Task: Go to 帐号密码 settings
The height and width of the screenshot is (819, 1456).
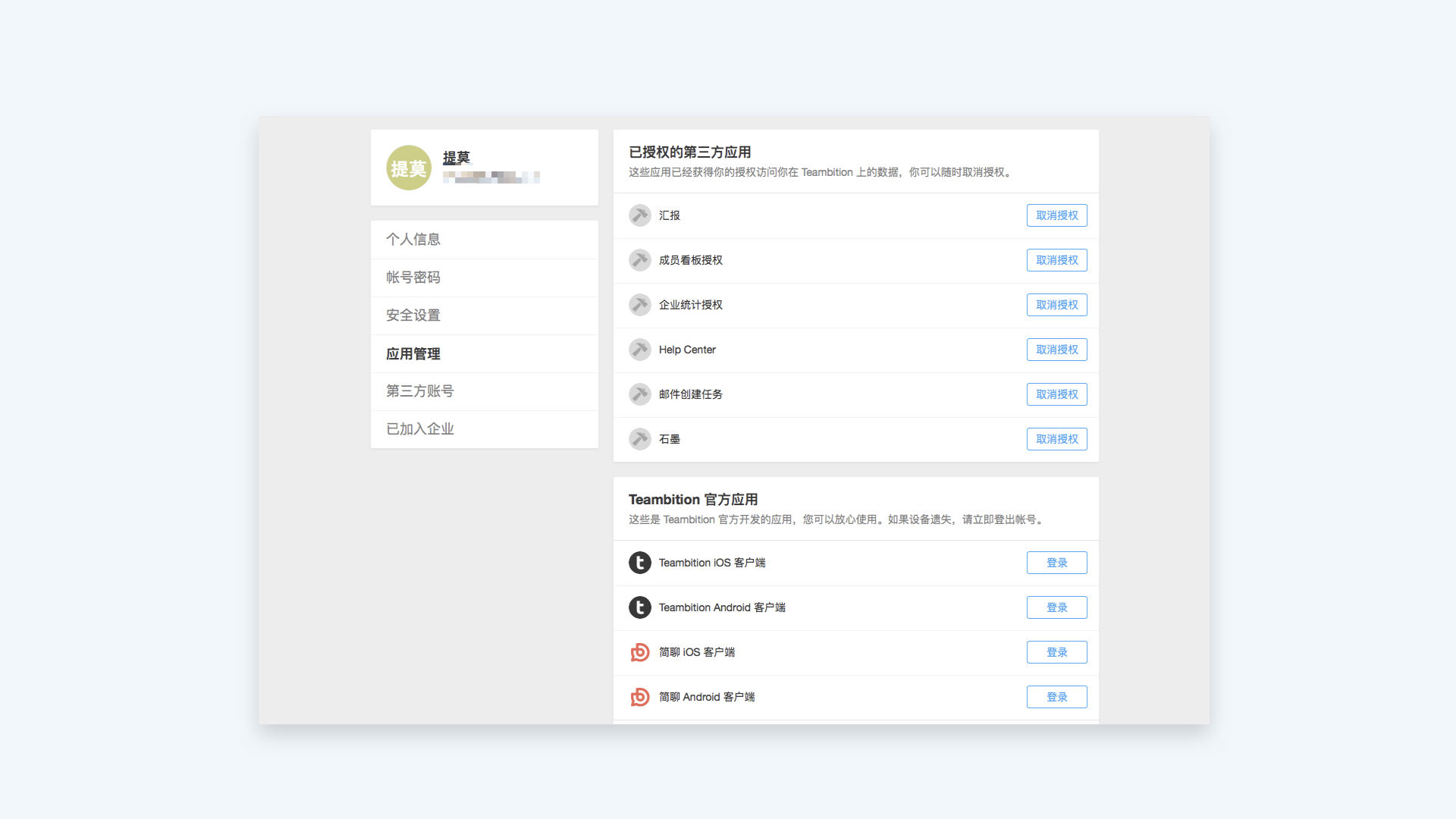Action: click(x=485, y=278)
